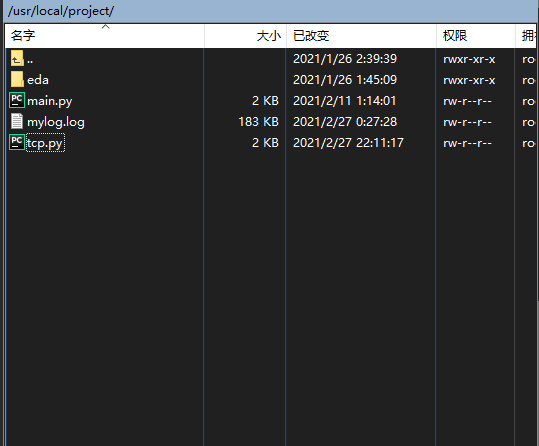Sort by the 大小 column header

pyautogui.click(x=245, y=36)
